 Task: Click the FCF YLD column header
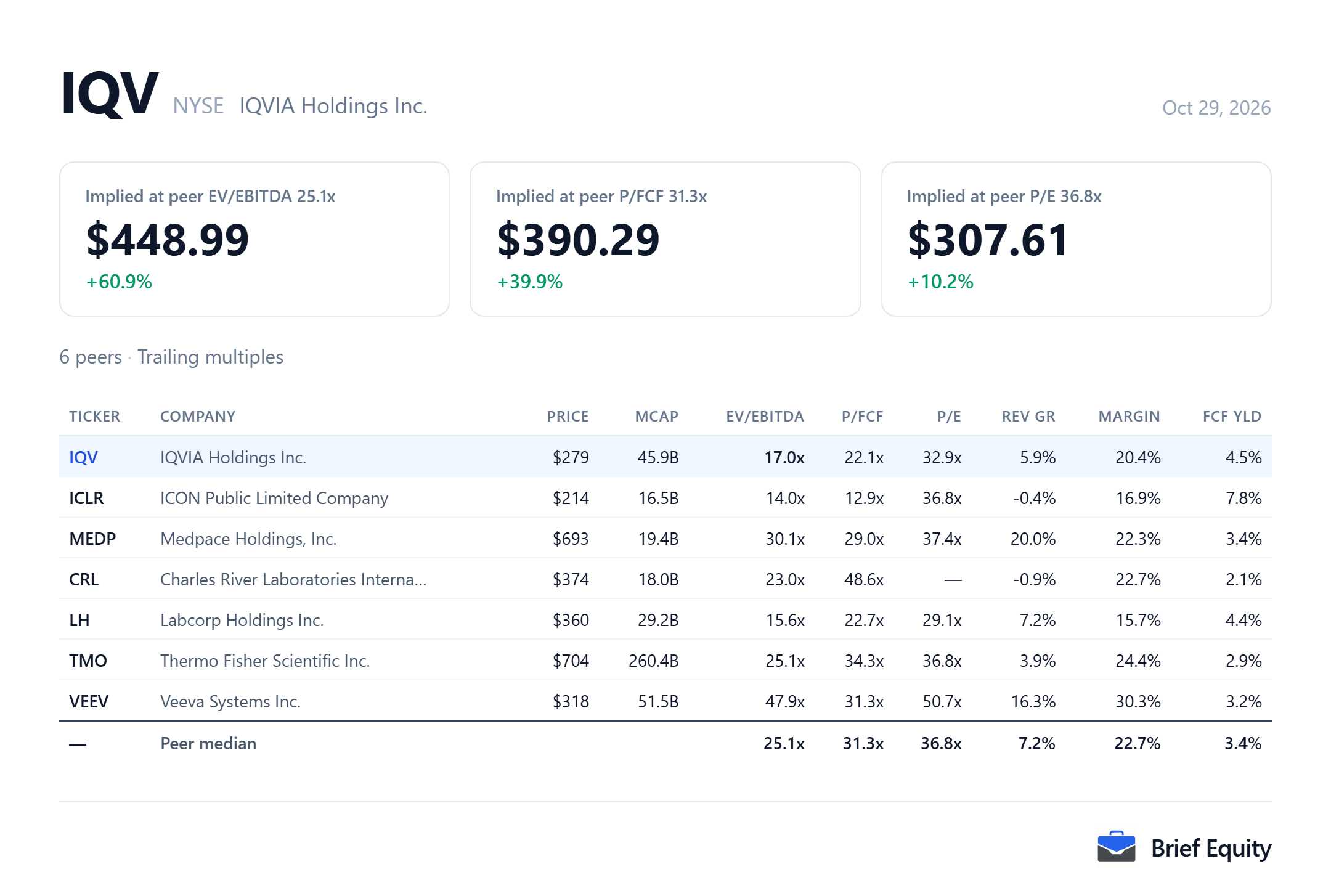point(1232,417)
